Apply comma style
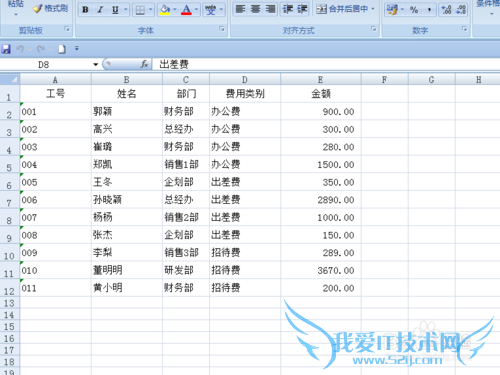Image resolution: width=500 pixels, height=375 pixels. (x=429, y=10)
